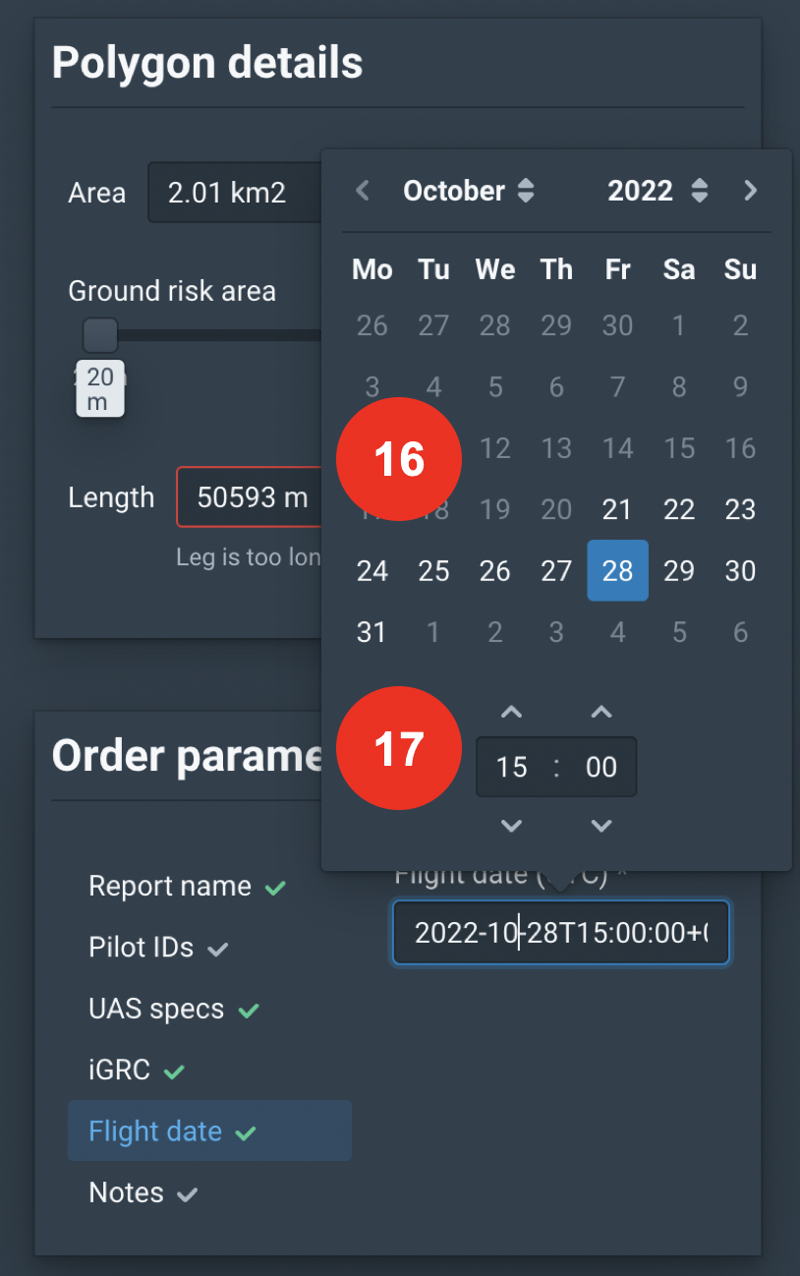Increase the minutes with up arrow
The image size is (800, 1276).
601,713
